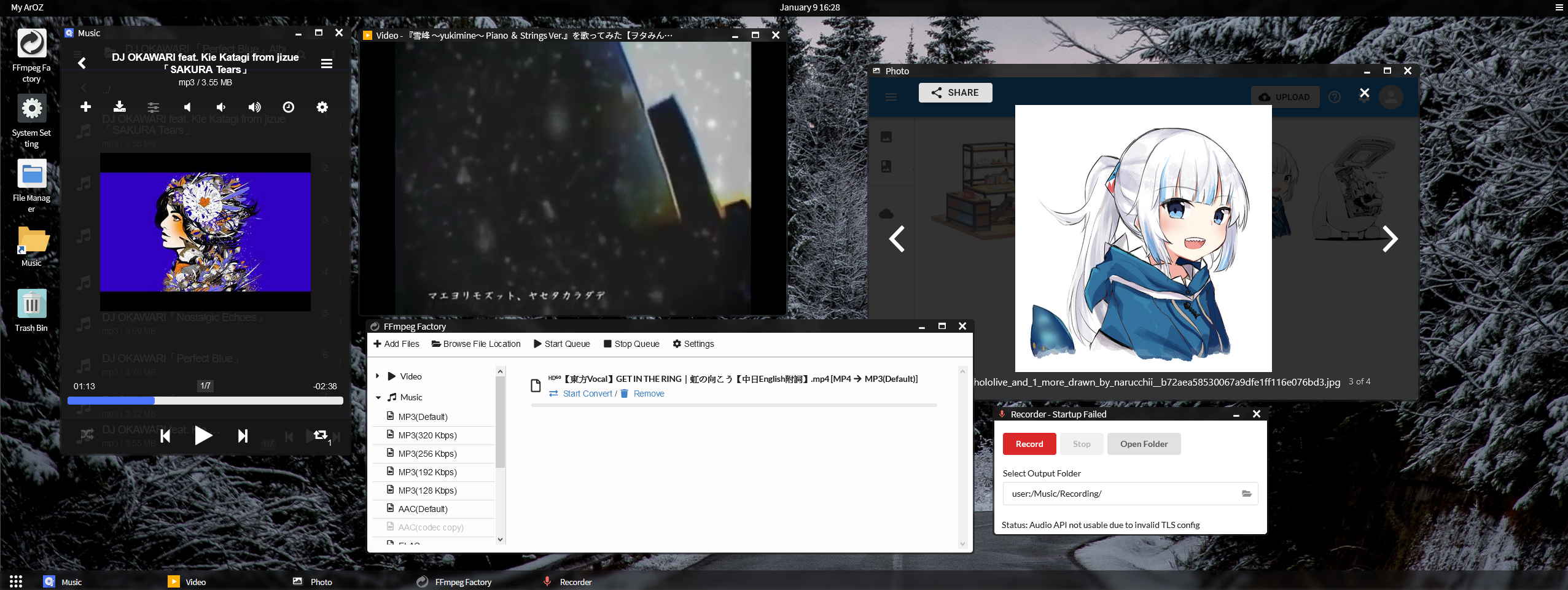The image size is (1568, 590).
Task: Collapse the Music category tree
Action: (x=378, y=397)
